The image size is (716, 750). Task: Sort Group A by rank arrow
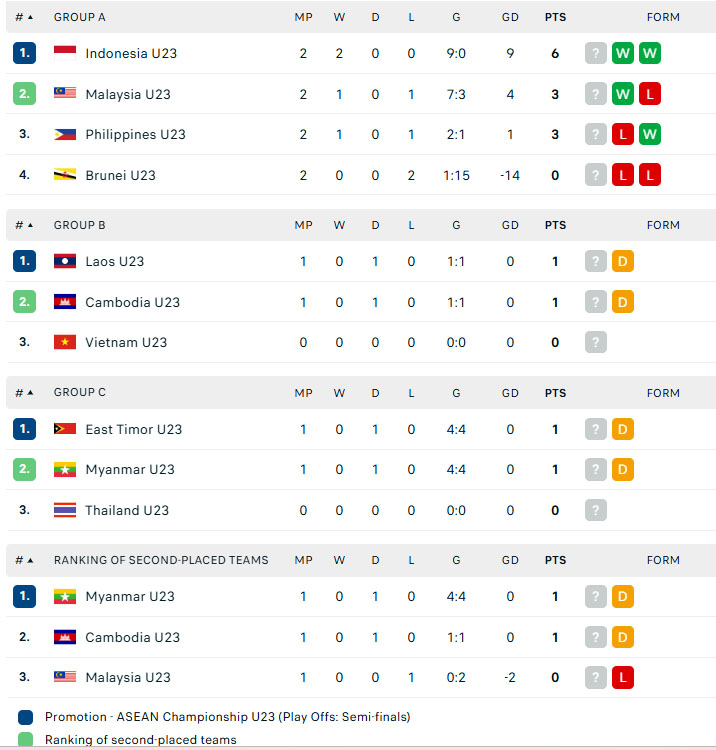tap(31, 17)
